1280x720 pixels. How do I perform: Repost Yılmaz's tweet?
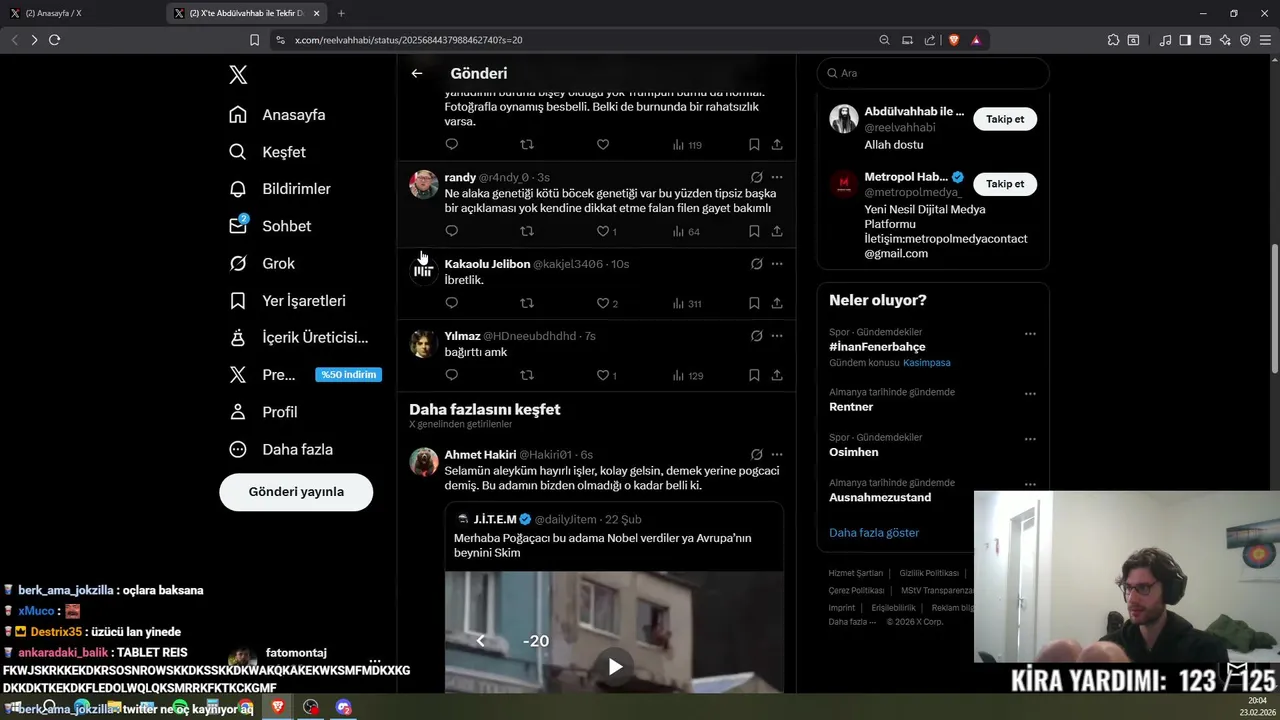[527, 375]
